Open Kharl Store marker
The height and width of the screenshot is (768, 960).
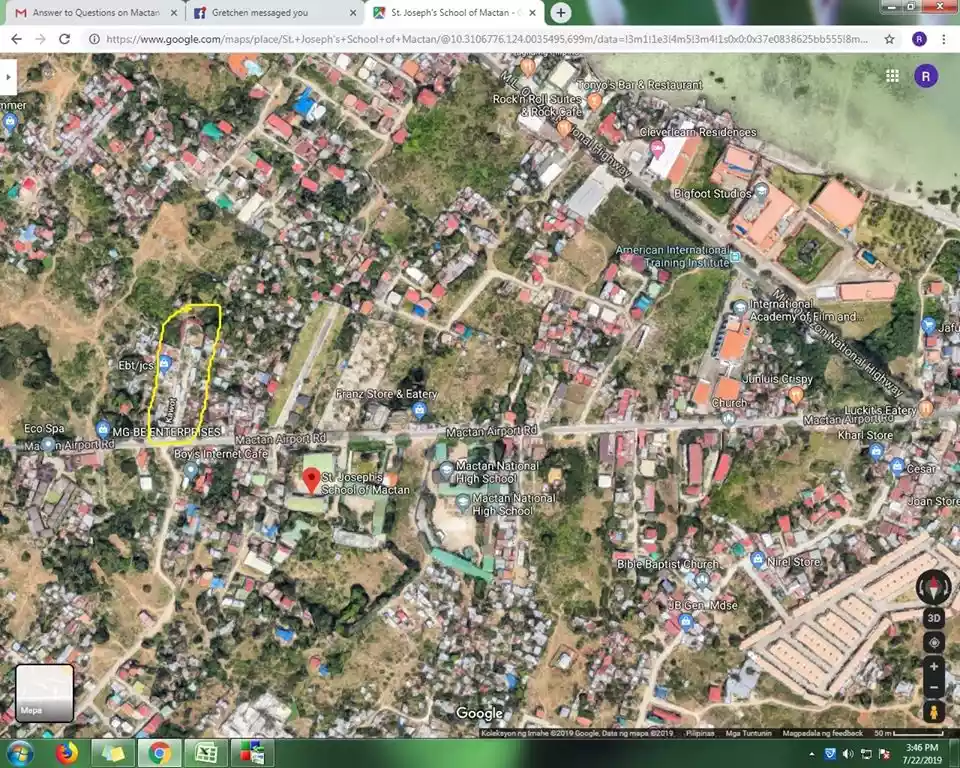[876, 451]
